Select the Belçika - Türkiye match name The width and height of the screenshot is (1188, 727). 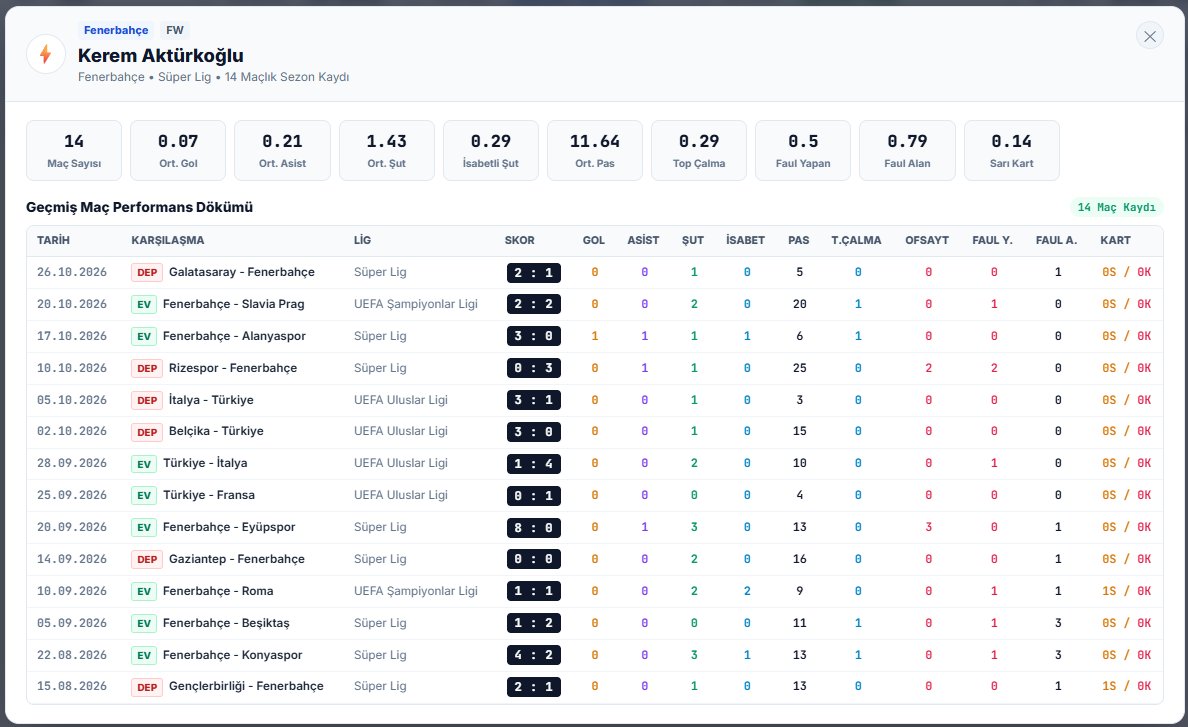click(216, 431)
